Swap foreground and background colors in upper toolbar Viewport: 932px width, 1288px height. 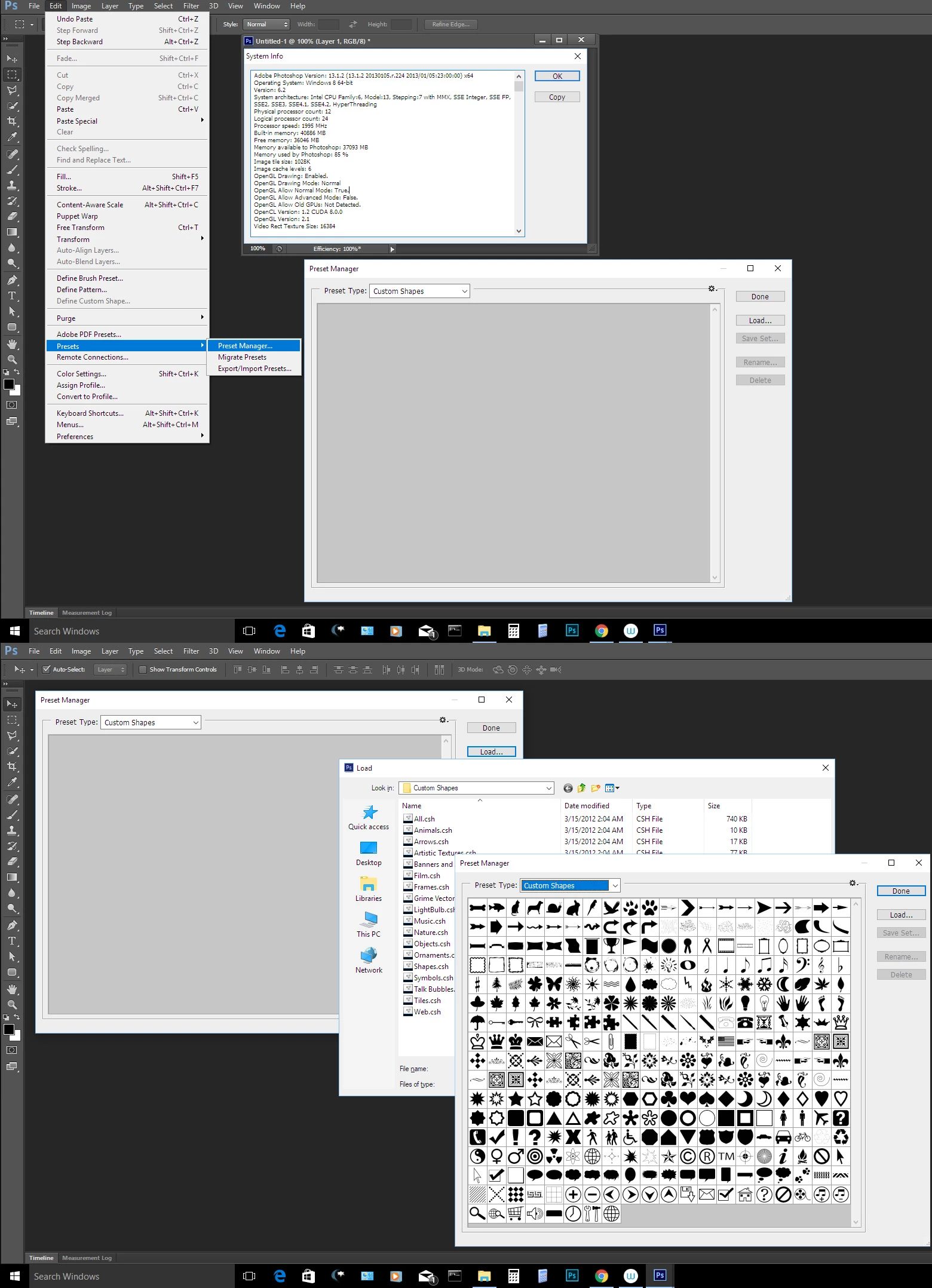tap(17, 372)
